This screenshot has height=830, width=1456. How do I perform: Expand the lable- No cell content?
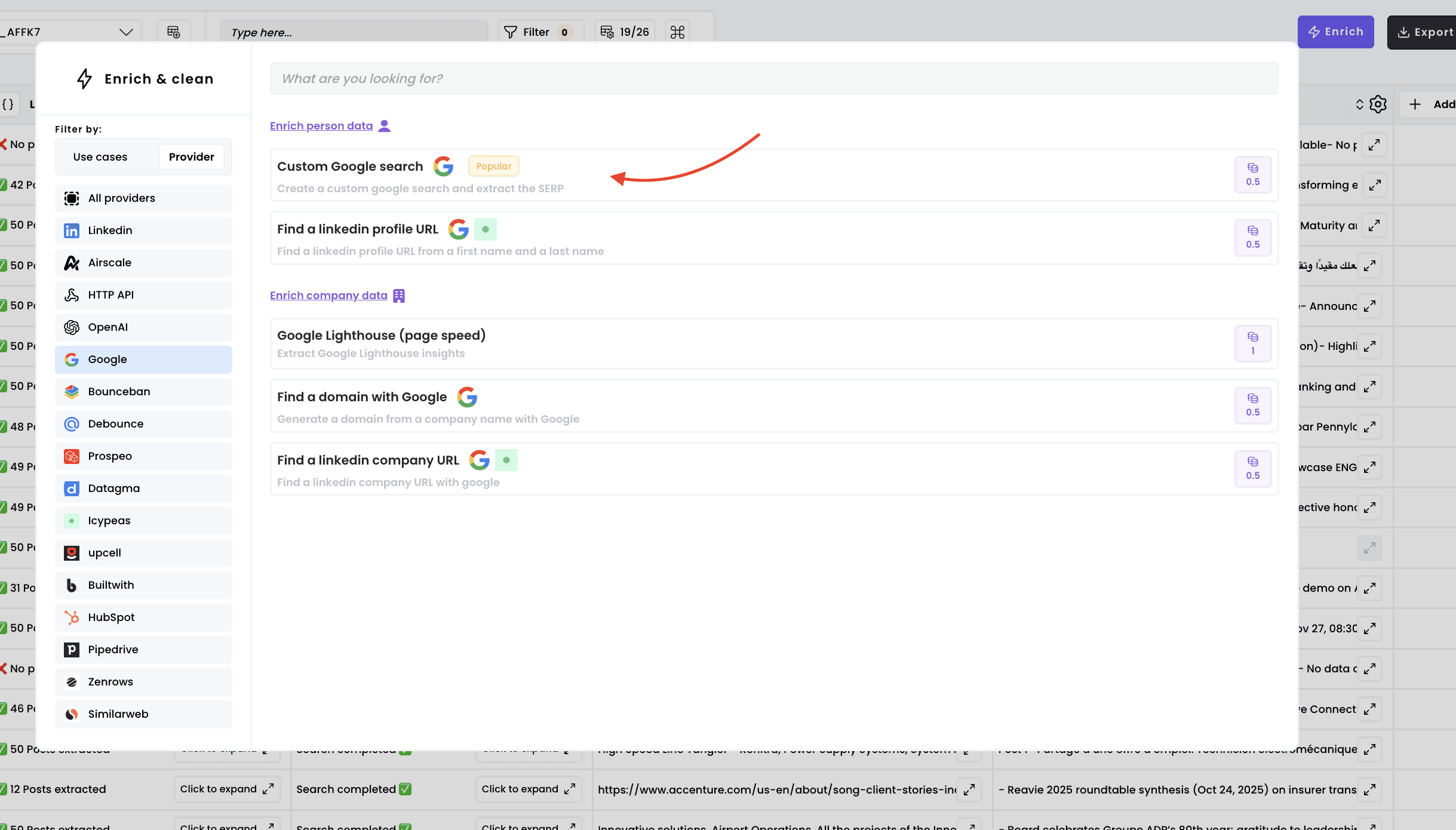[1374, 145]
